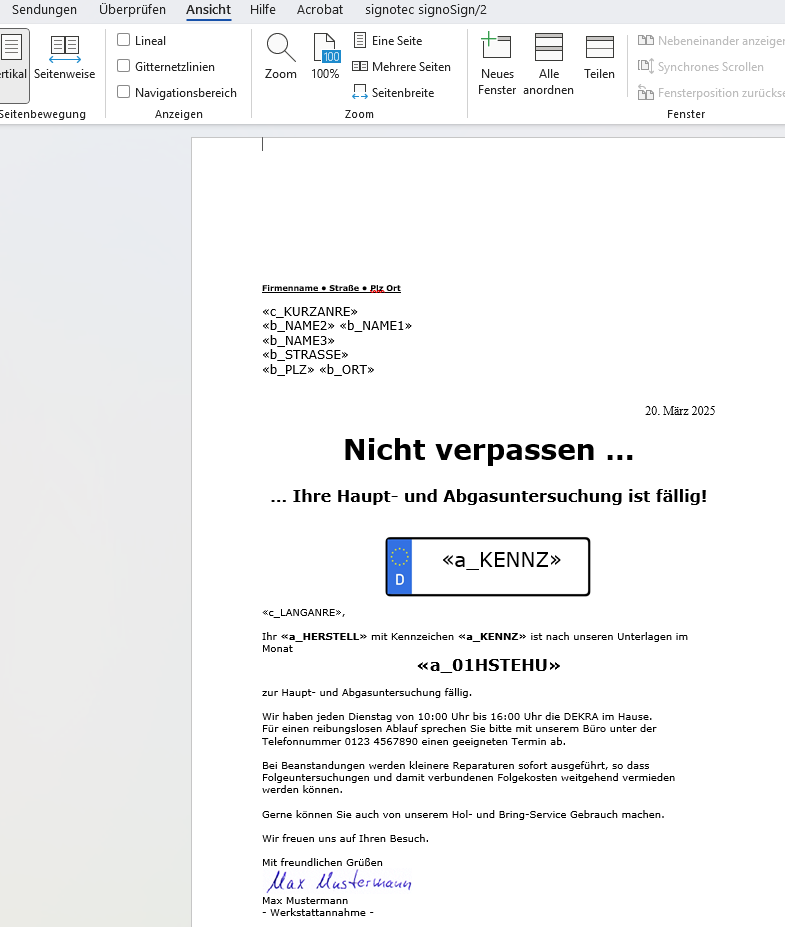Click the Firmenname • Straße • Plz Ort line

point(331,288)
